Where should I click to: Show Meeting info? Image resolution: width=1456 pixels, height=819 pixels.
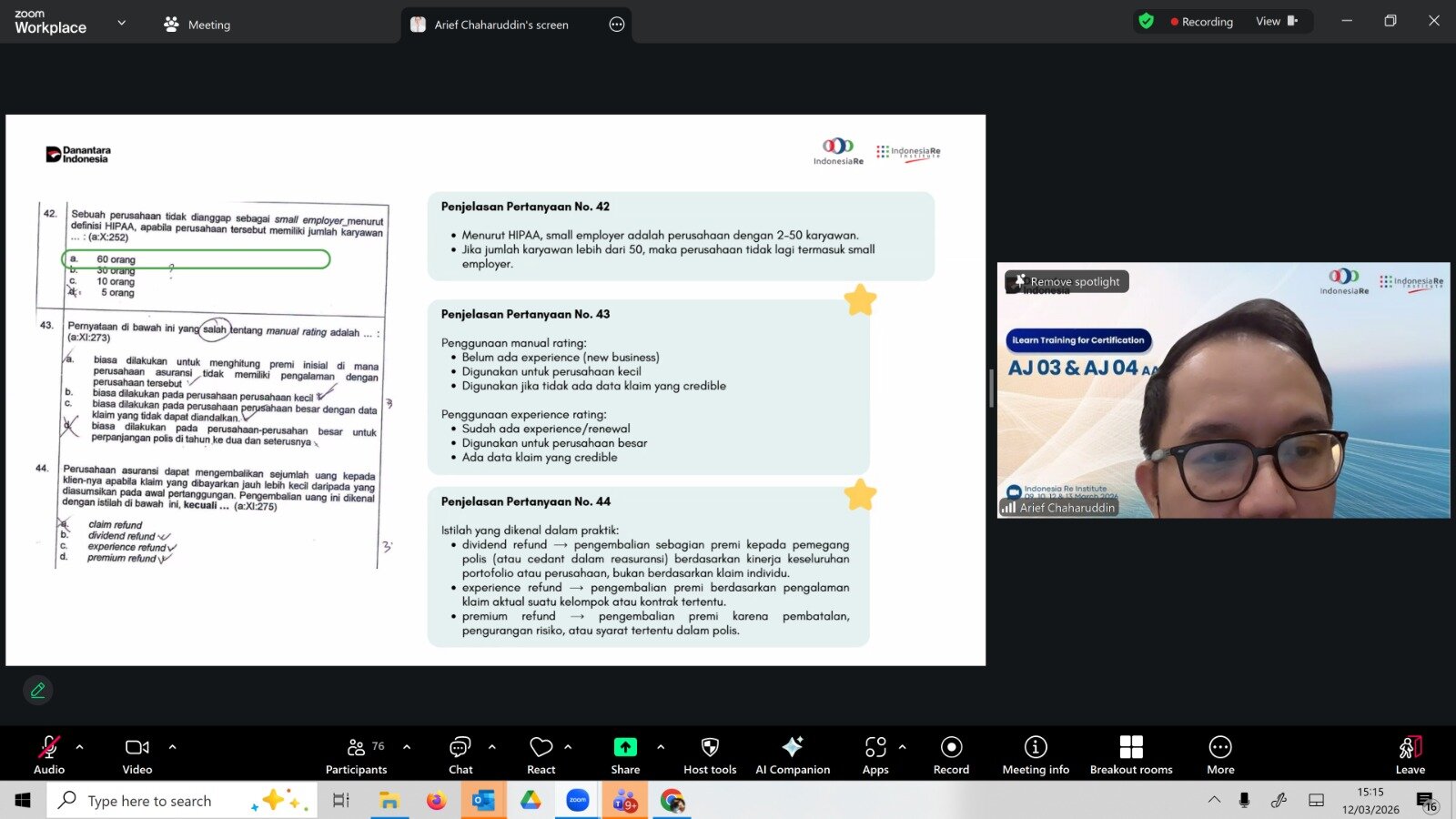[1036, 755]
